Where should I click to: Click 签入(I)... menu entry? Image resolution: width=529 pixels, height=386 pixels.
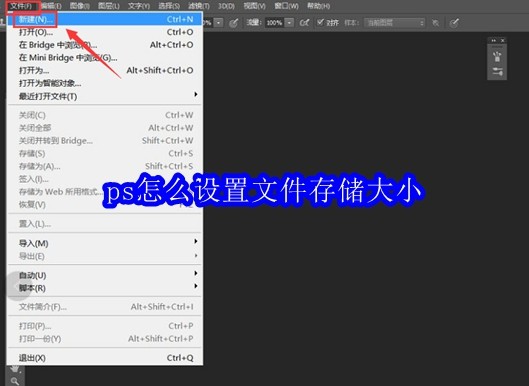point(105,179)
